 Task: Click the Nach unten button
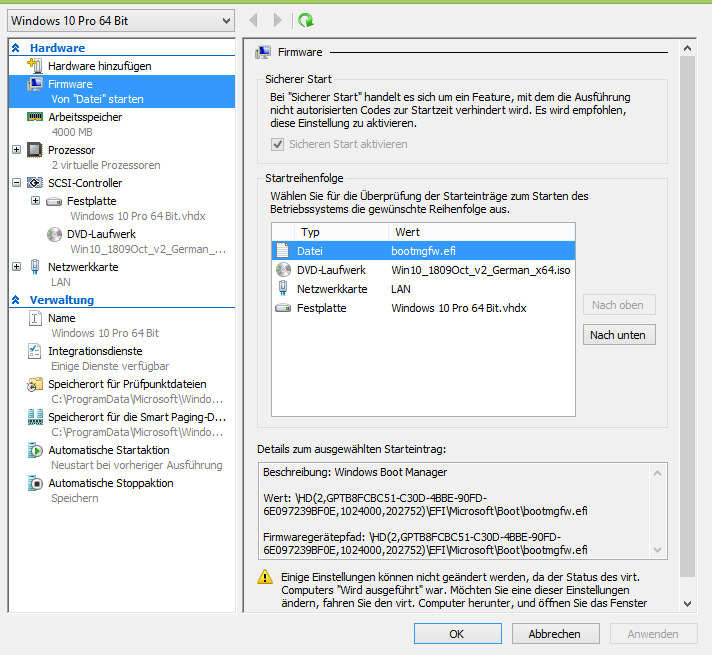(x=619, y=335)
